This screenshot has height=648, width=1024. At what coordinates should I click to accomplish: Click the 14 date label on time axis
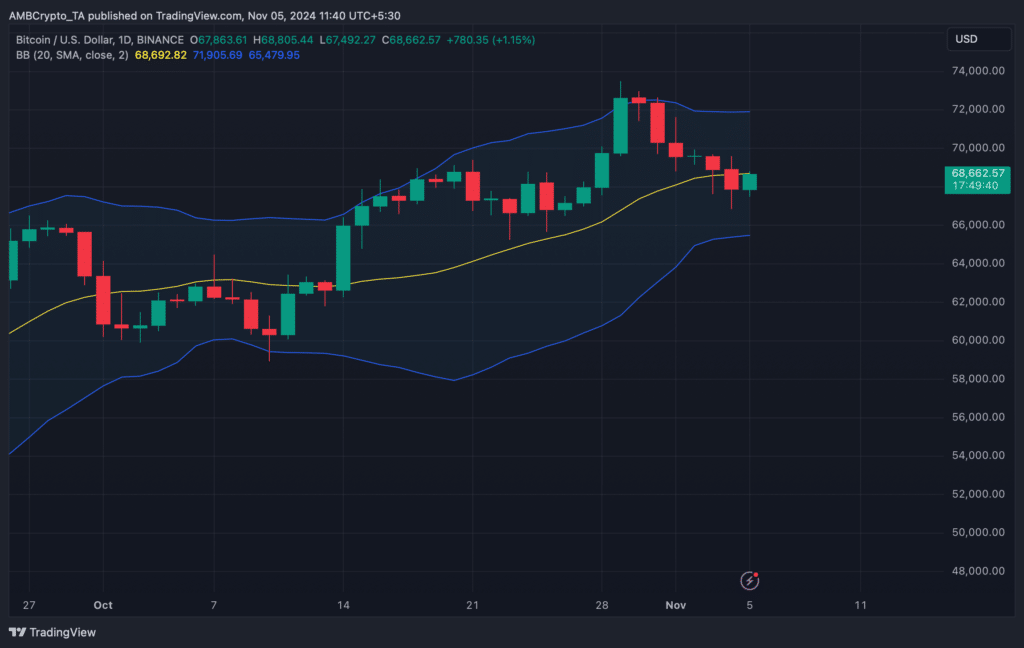343,606
